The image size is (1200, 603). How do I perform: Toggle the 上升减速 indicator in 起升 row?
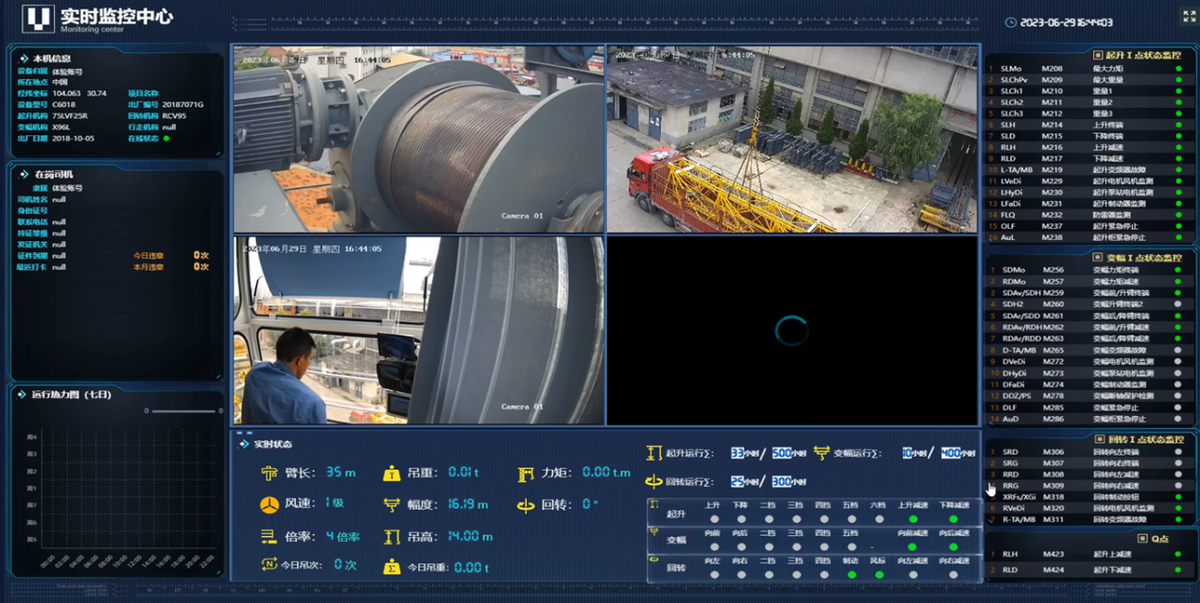tap(912, 518)
